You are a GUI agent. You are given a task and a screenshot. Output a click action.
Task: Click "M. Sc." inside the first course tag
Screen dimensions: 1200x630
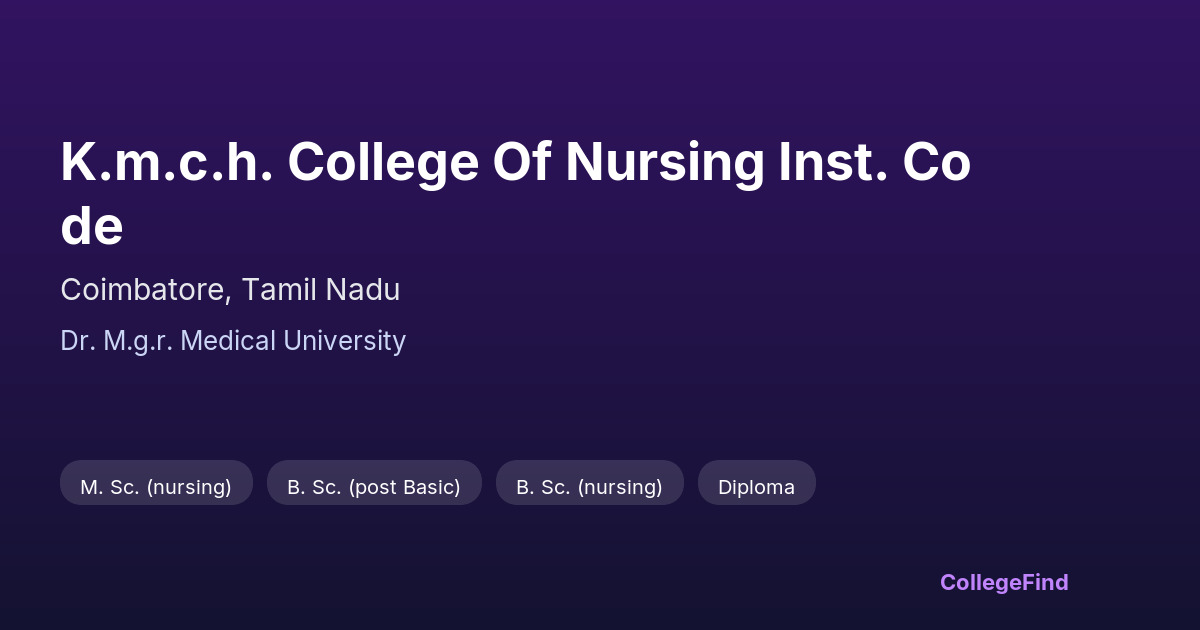coord(110,488)
